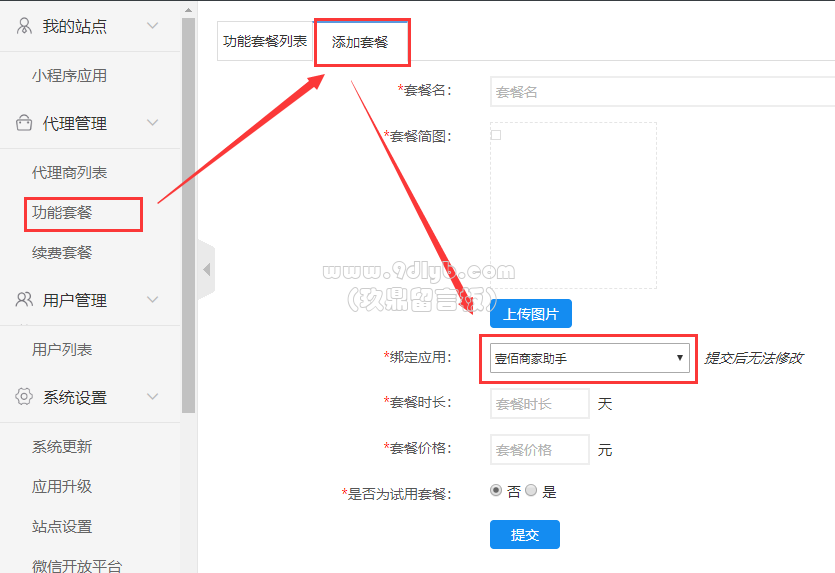Collapse the 系统设置 section chevron
The width and height of the screenshot is (835, 573).
(x=153, y=397)
